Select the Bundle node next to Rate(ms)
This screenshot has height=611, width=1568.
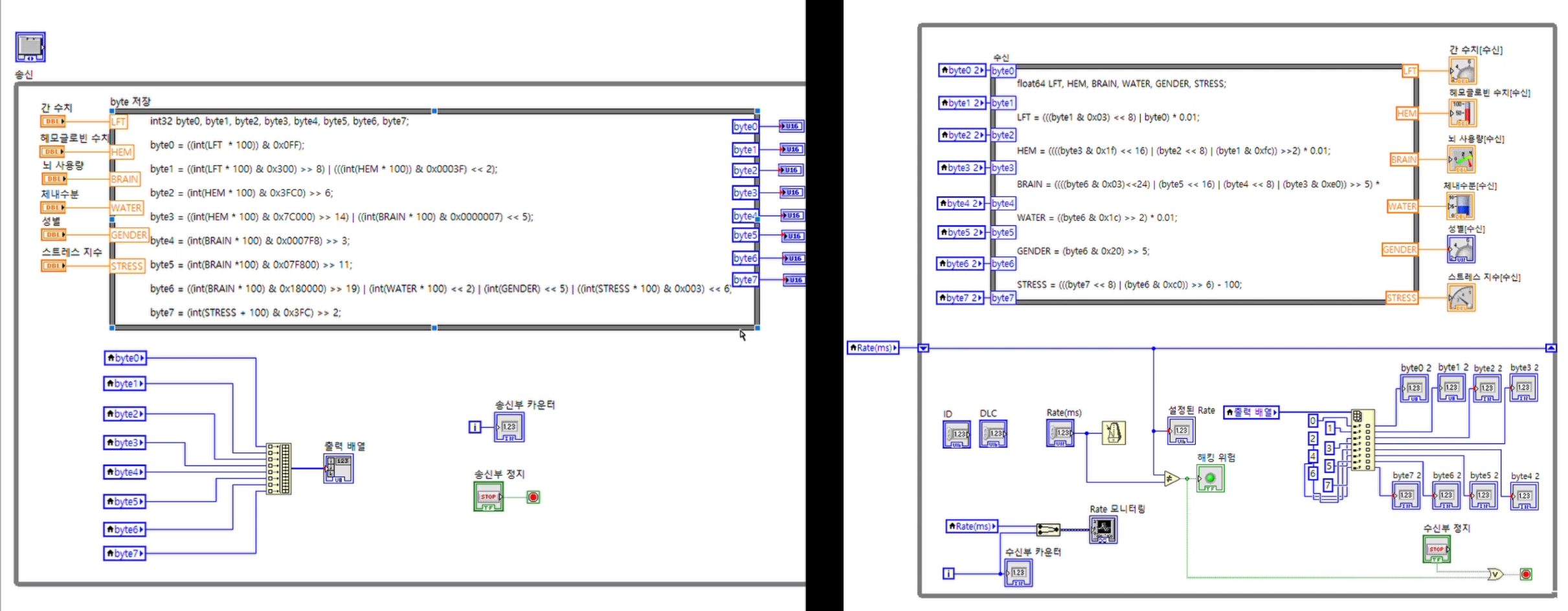click(1047, 529)
